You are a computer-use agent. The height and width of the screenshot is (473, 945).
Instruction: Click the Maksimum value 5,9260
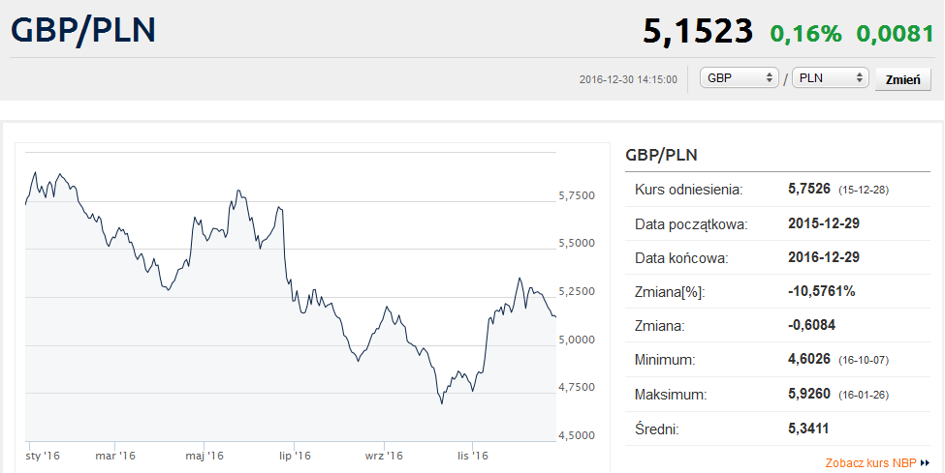pos(809,395)
